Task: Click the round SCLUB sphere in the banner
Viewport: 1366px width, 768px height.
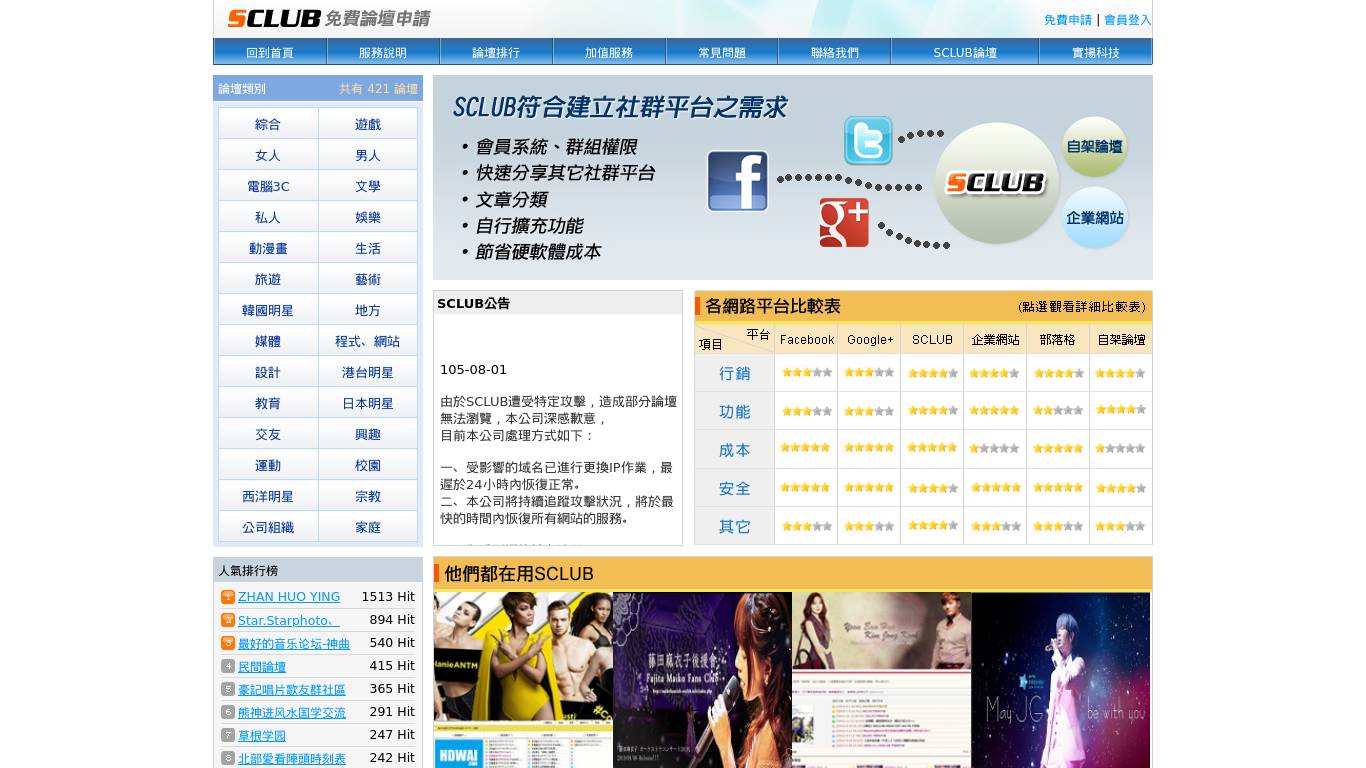Action: pyautogui.click(x=996, y=183)
